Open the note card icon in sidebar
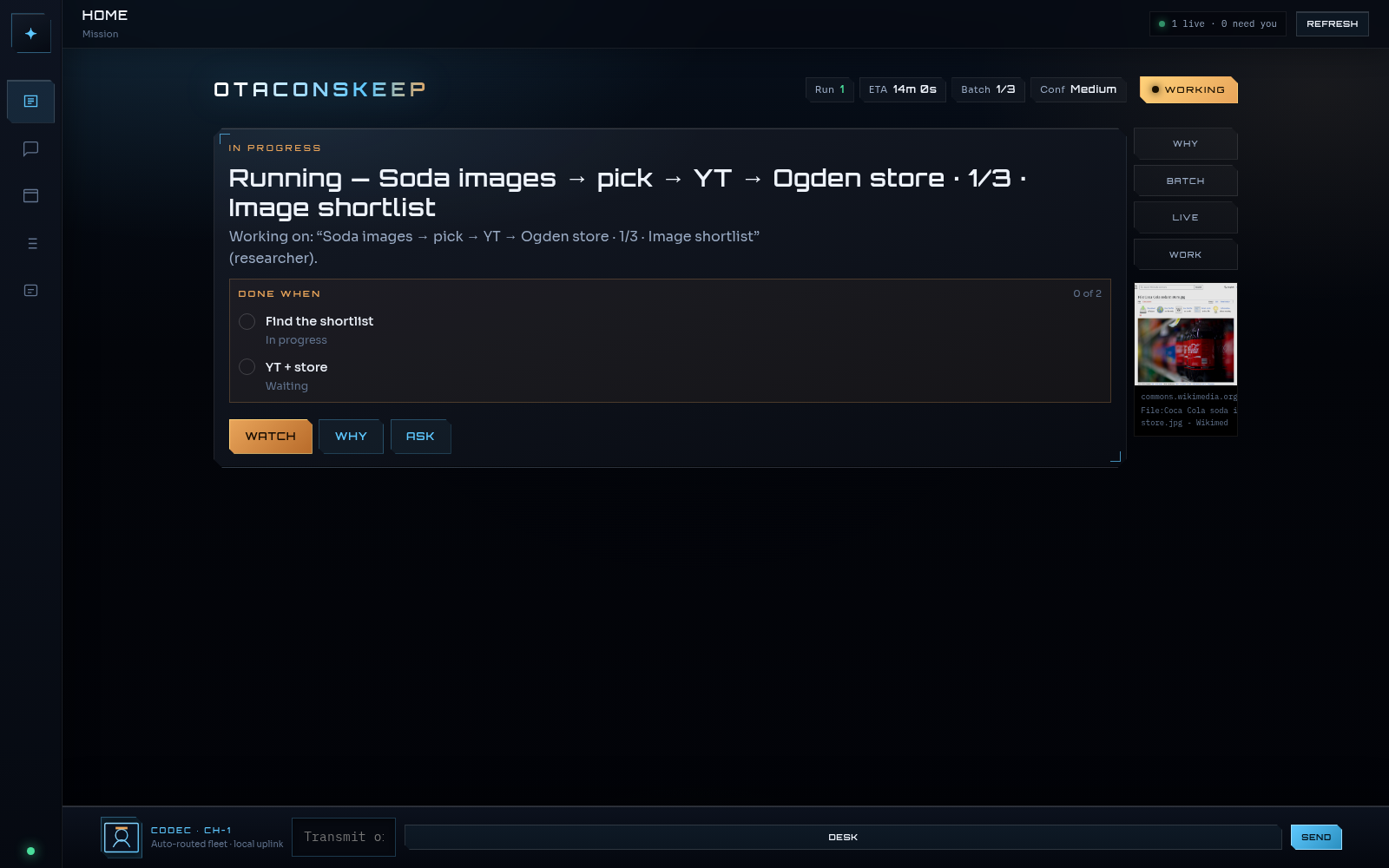This screenshot has height=868, width=1389. (30, 291)
